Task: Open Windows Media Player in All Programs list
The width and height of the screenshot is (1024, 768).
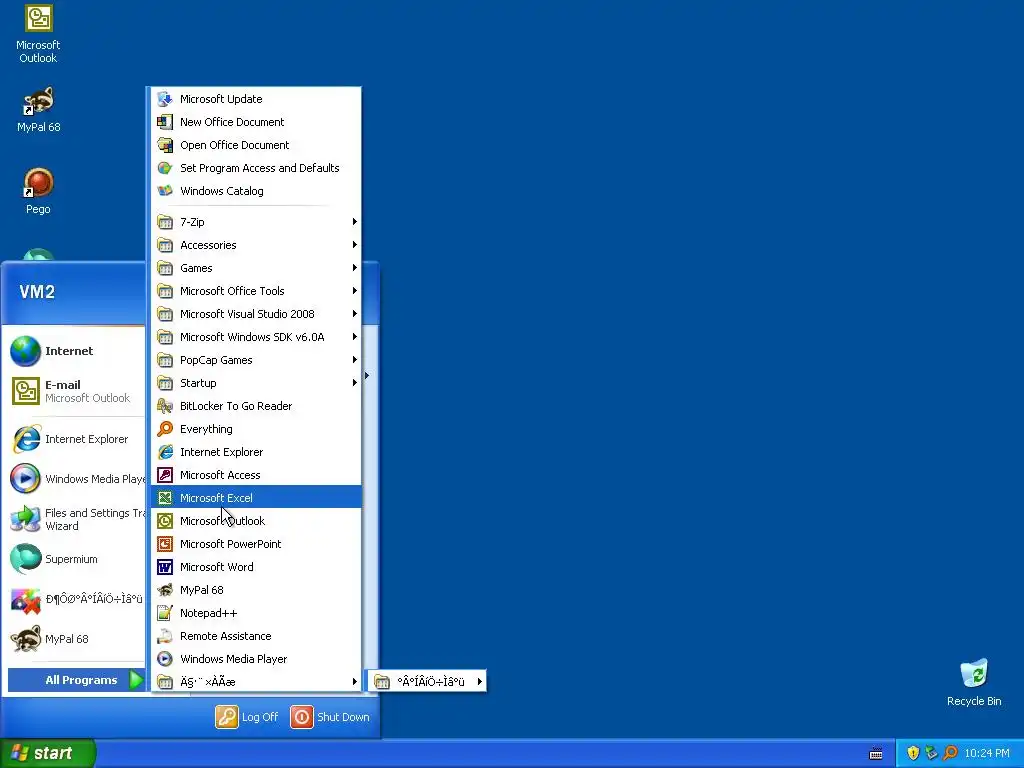Action: coord(256,659)
